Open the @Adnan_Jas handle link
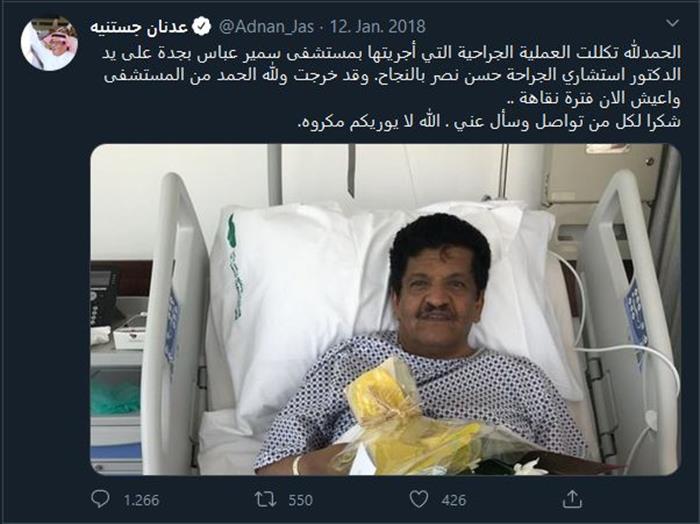This screenshot has width=700, height=524. click(x=267, y=27)
